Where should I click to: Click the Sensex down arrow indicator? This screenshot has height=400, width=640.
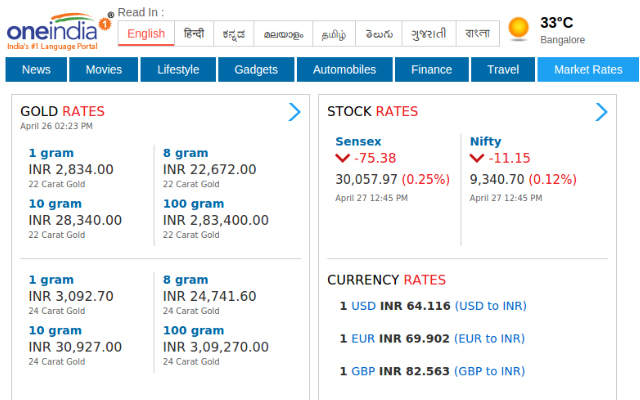point(343,158)
